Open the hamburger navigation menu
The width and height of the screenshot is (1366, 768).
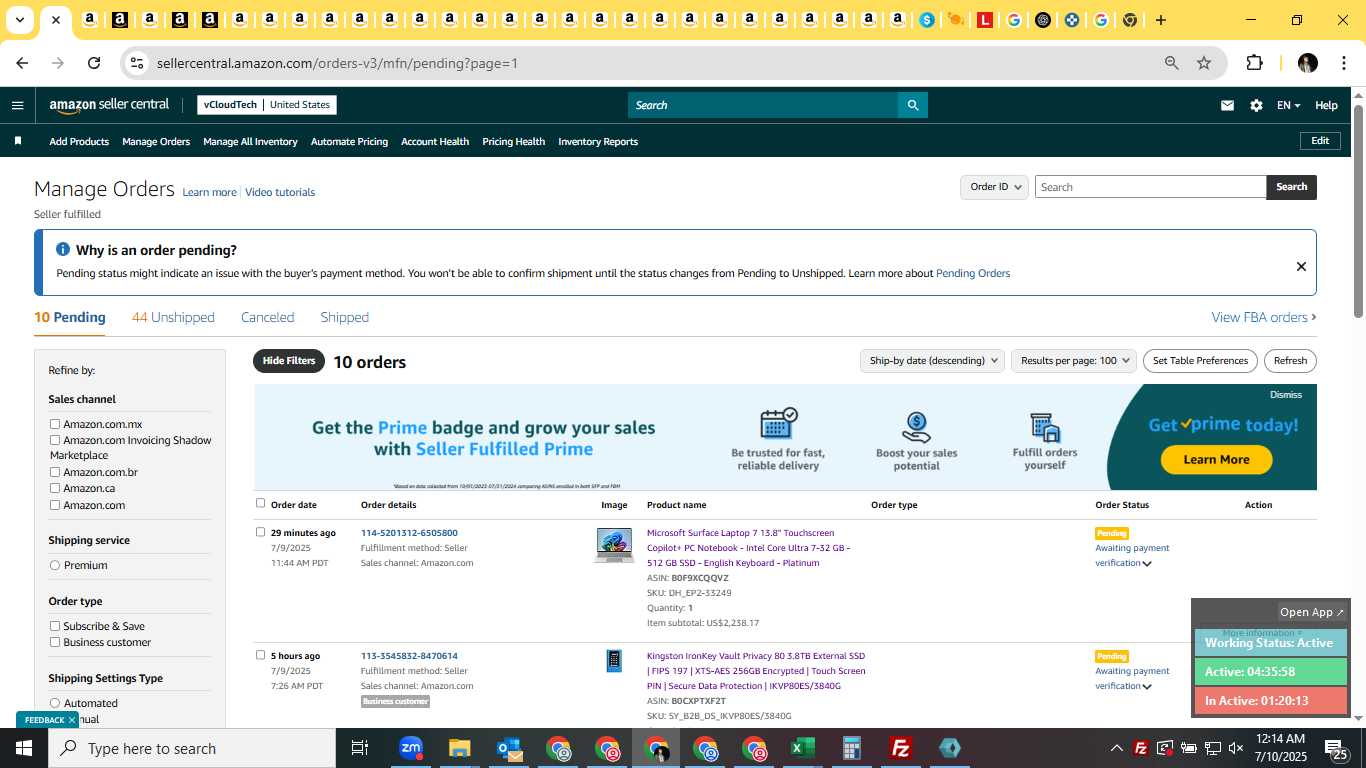17,105
